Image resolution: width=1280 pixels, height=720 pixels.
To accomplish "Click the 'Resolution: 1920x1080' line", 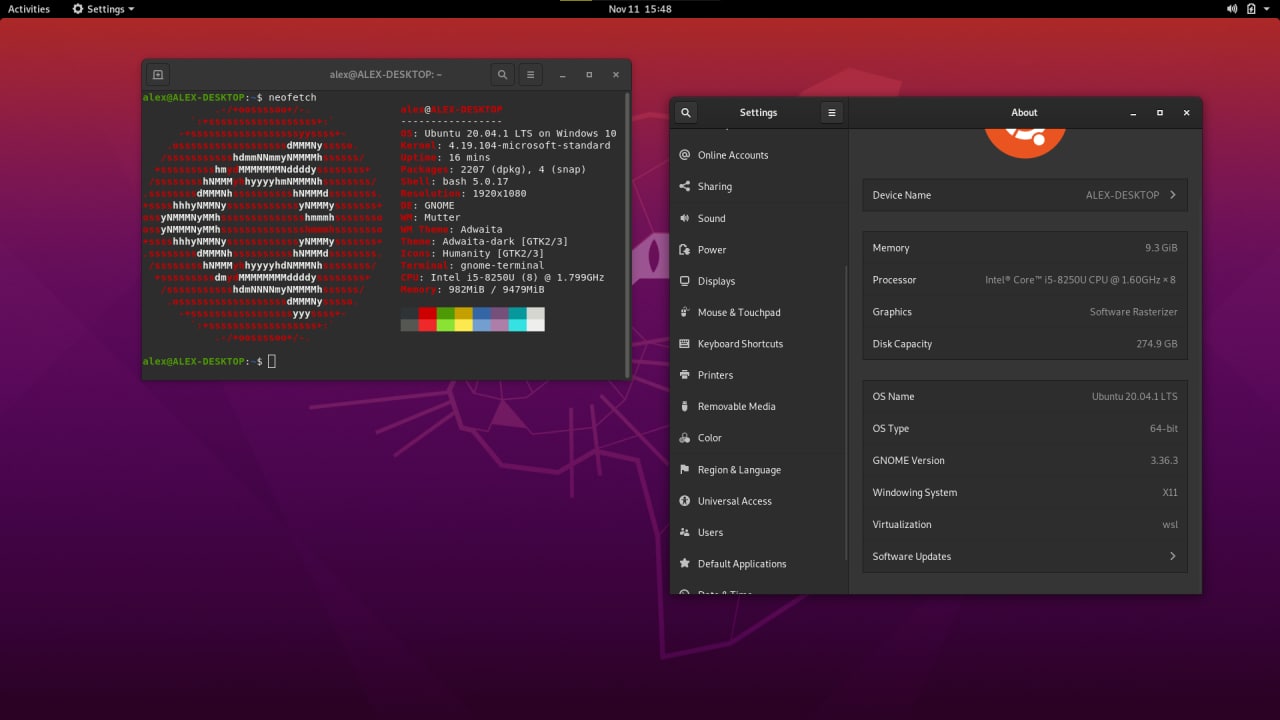I will [x=463, y=193].
